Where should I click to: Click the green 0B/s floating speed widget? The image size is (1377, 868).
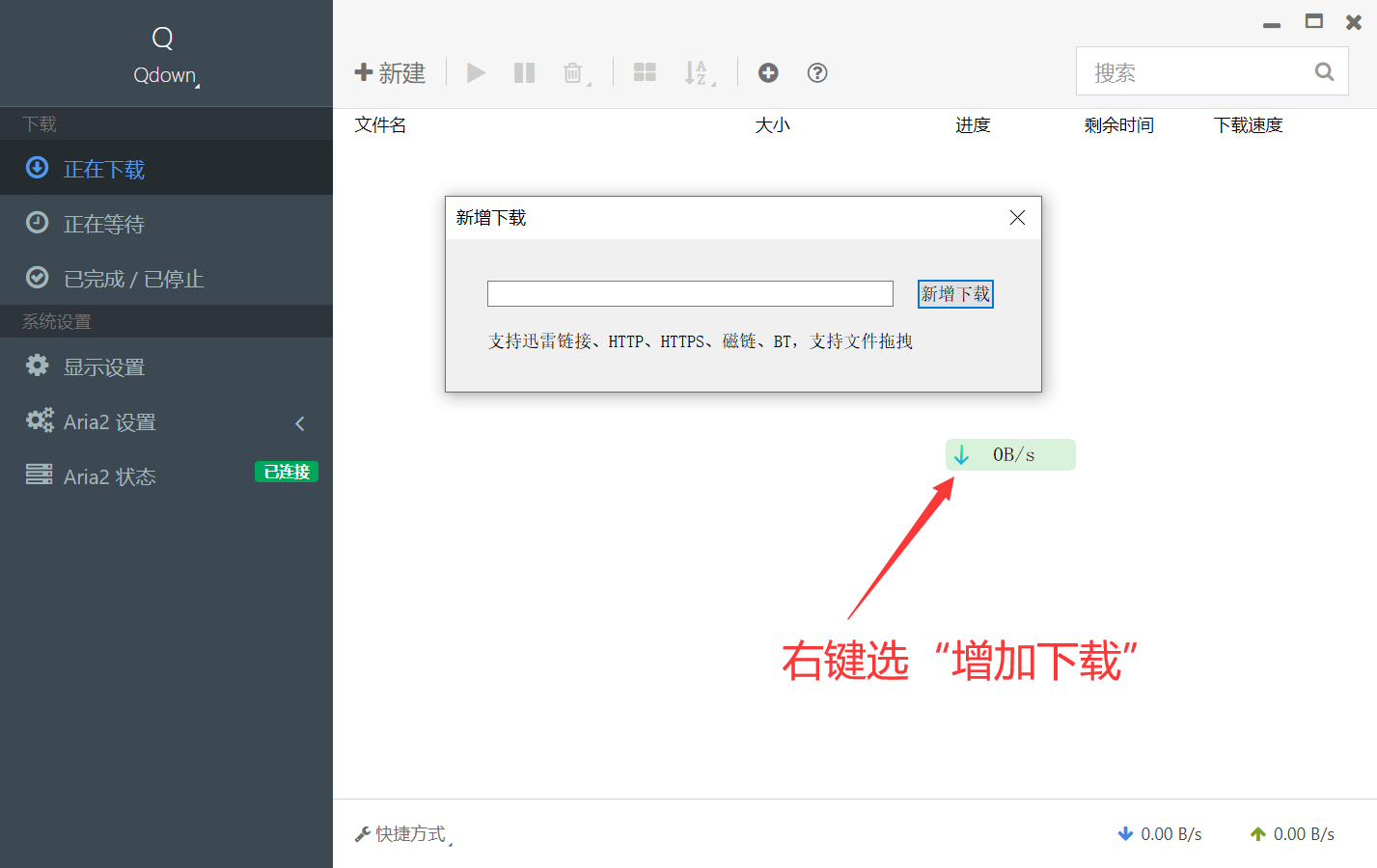(1010, 454)
